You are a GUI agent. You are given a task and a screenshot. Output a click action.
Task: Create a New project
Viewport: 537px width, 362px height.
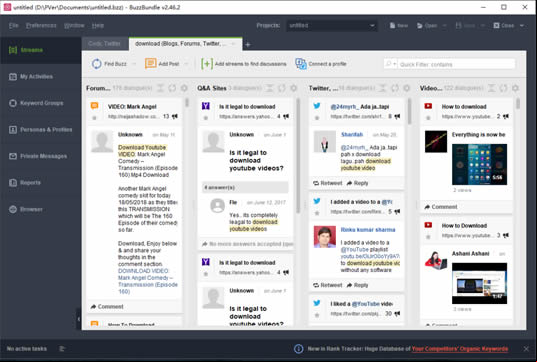click(399, 26)
